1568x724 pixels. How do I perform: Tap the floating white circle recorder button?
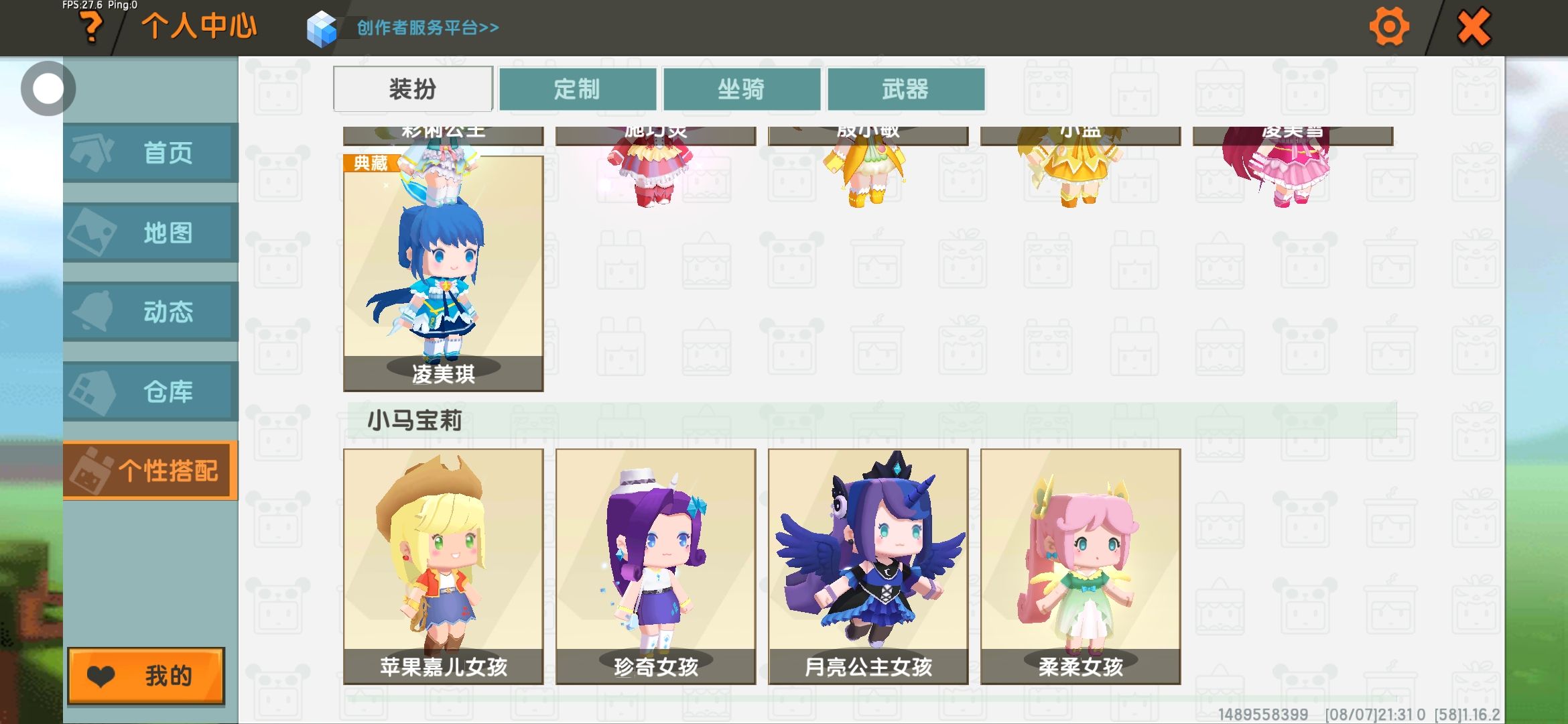pos(48,88)
